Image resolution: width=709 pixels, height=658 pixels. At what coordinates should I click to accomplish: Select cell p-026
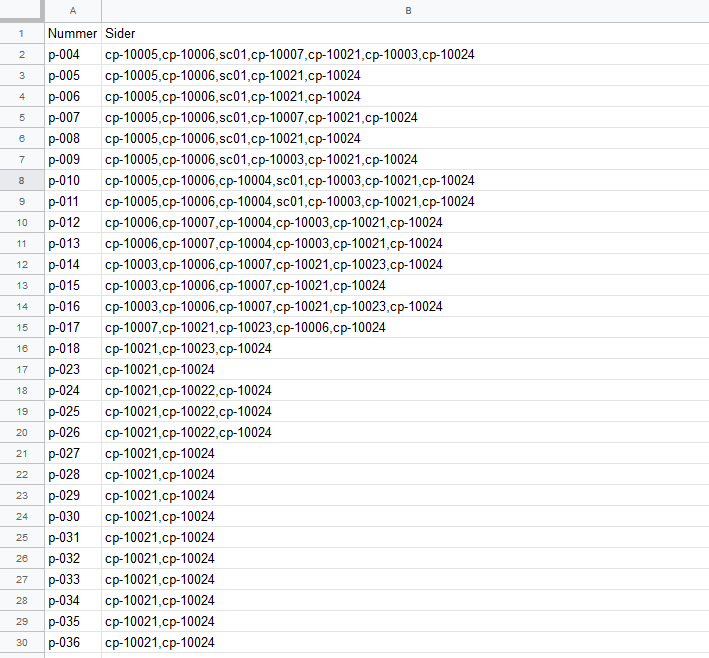73,432
